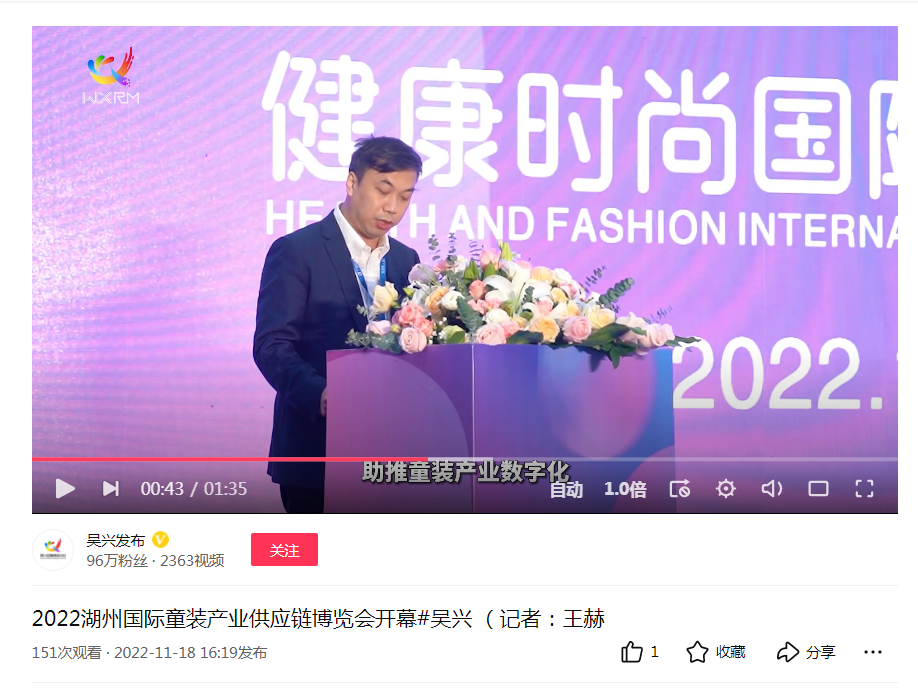Skip to the next video
Screen dimensions: 918x695
(x=111, y=489)
